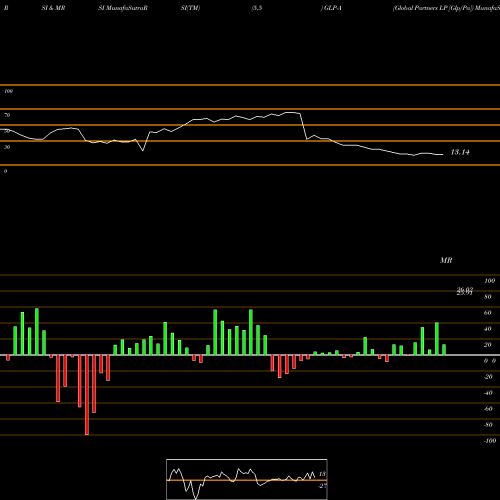Click the current RSI value 13.14
Viewport: 500px width, 500px height.
460,152
